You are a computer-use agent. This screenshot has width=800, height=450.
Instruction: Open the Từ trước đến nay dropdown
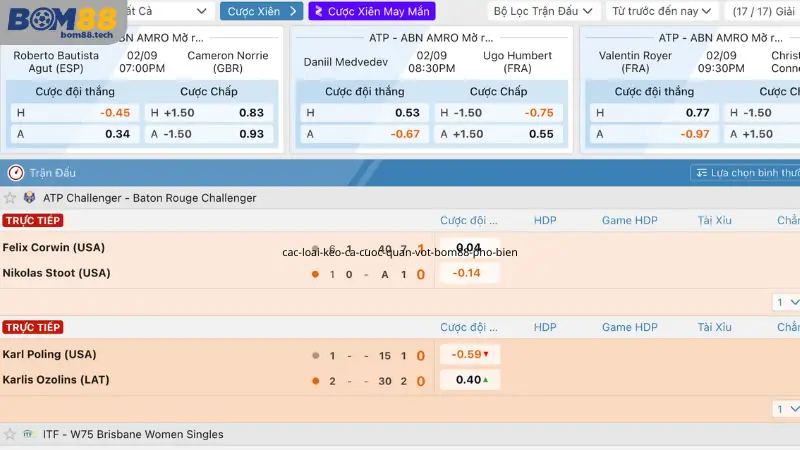coord(662,11)
